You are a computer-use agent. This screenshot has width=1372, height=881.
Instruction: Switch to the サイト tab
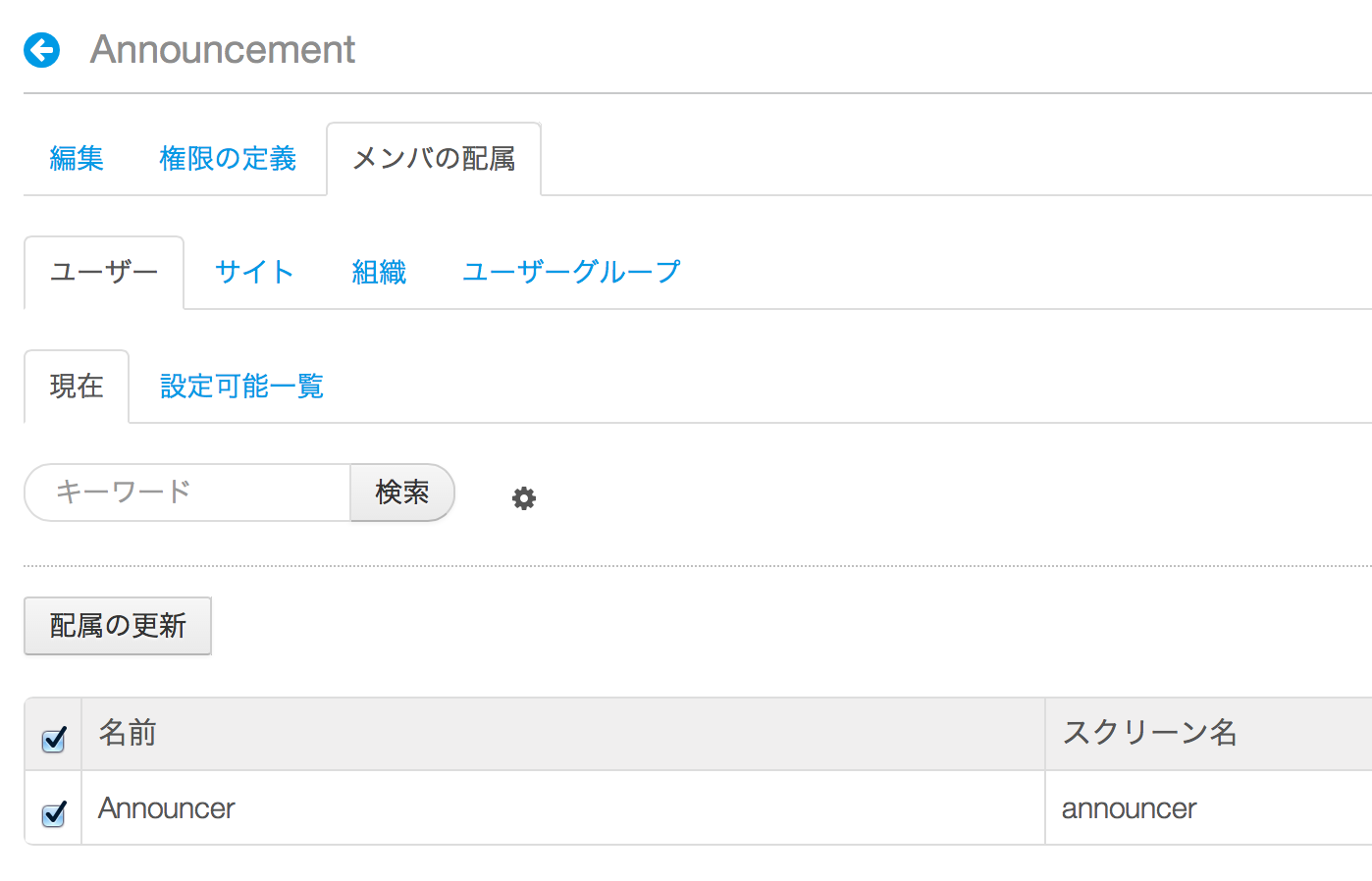point(254,273)
